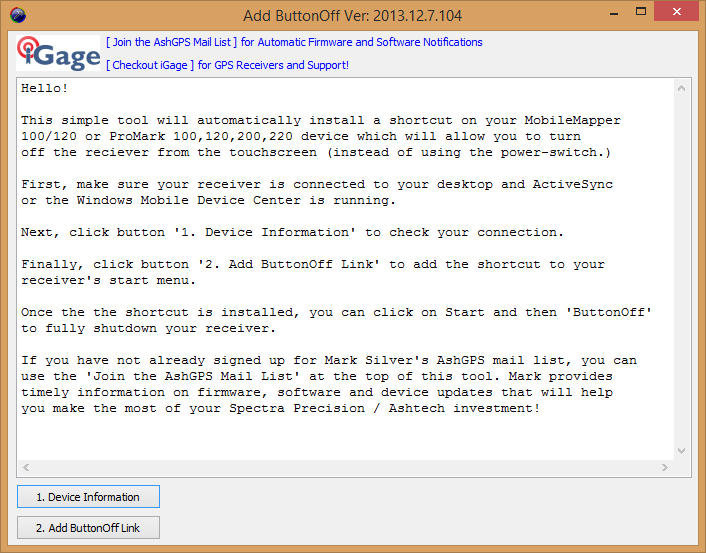Click the 'Next, click button' instruction line

tap(292, 232)
